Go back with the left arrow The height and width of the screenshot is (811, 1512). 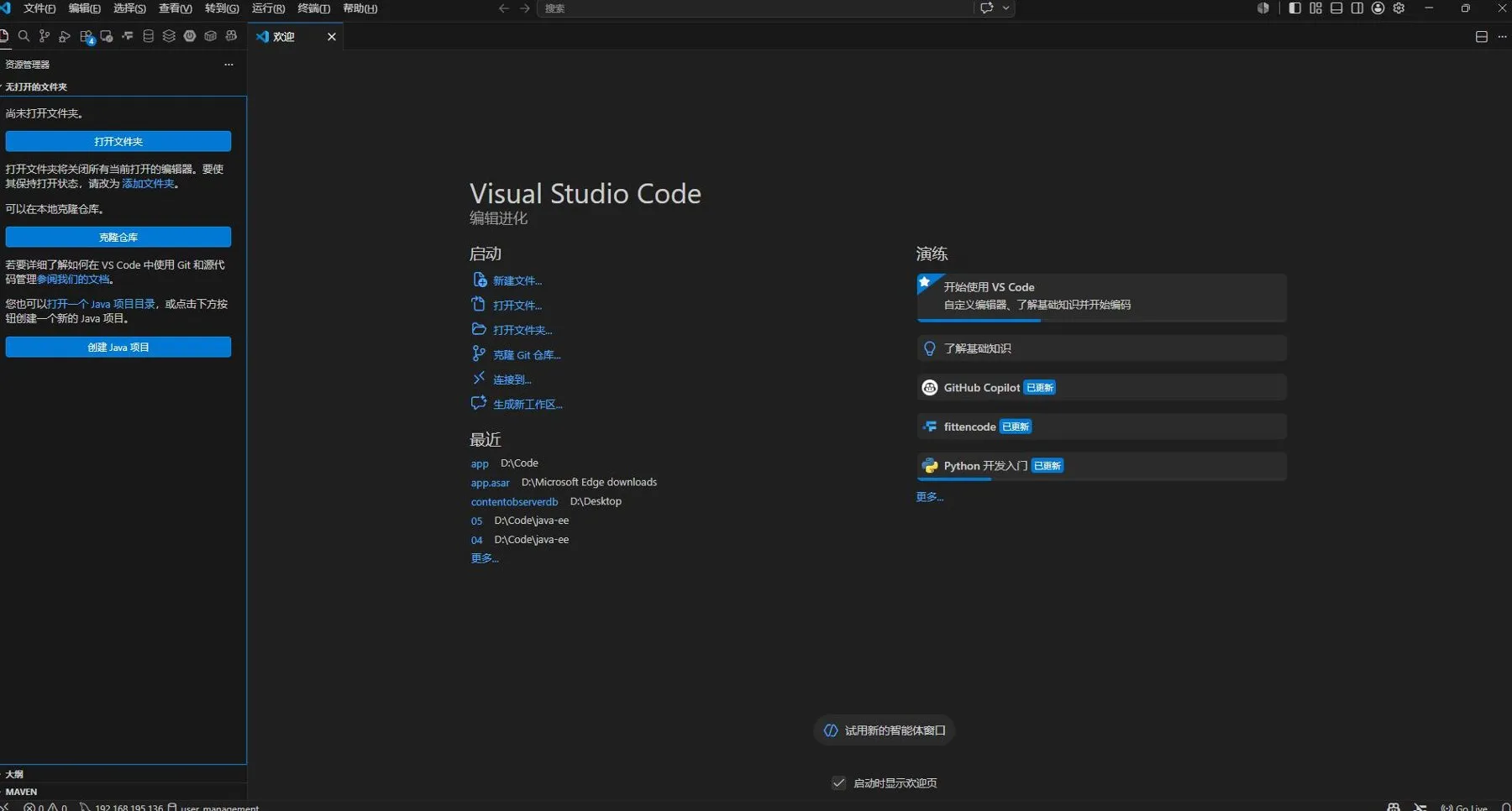point(504,8)
